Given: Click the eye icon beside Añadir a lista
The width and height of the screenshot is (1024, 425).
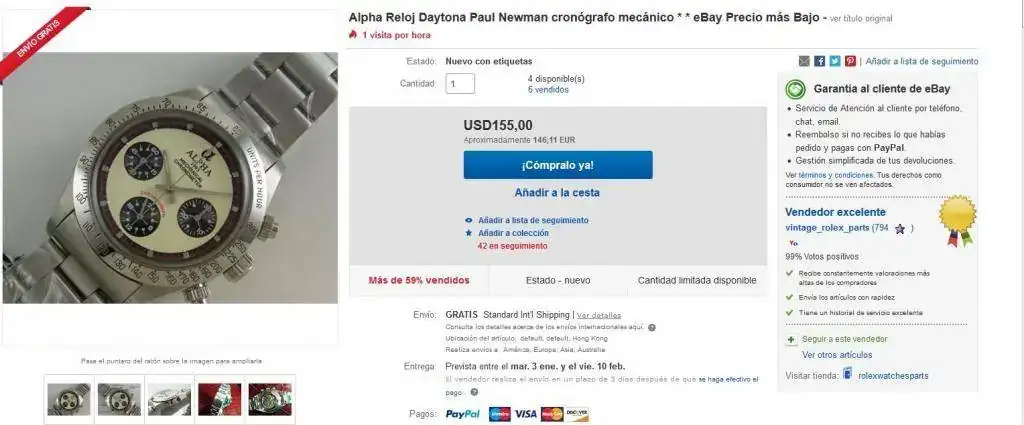Looking at the screenshot, I should click(x=469, y=220).
